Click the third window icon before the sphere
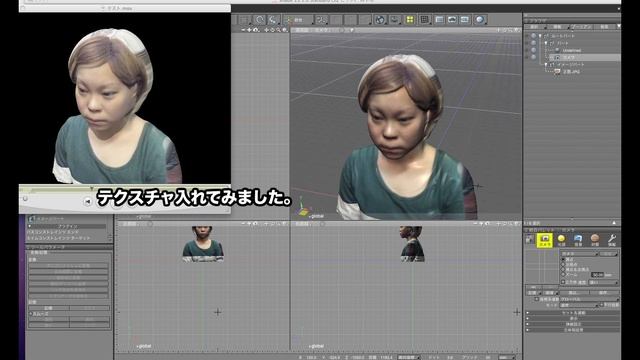The width and height of the screenshot is (640, 360). click(x=465, y=20)
